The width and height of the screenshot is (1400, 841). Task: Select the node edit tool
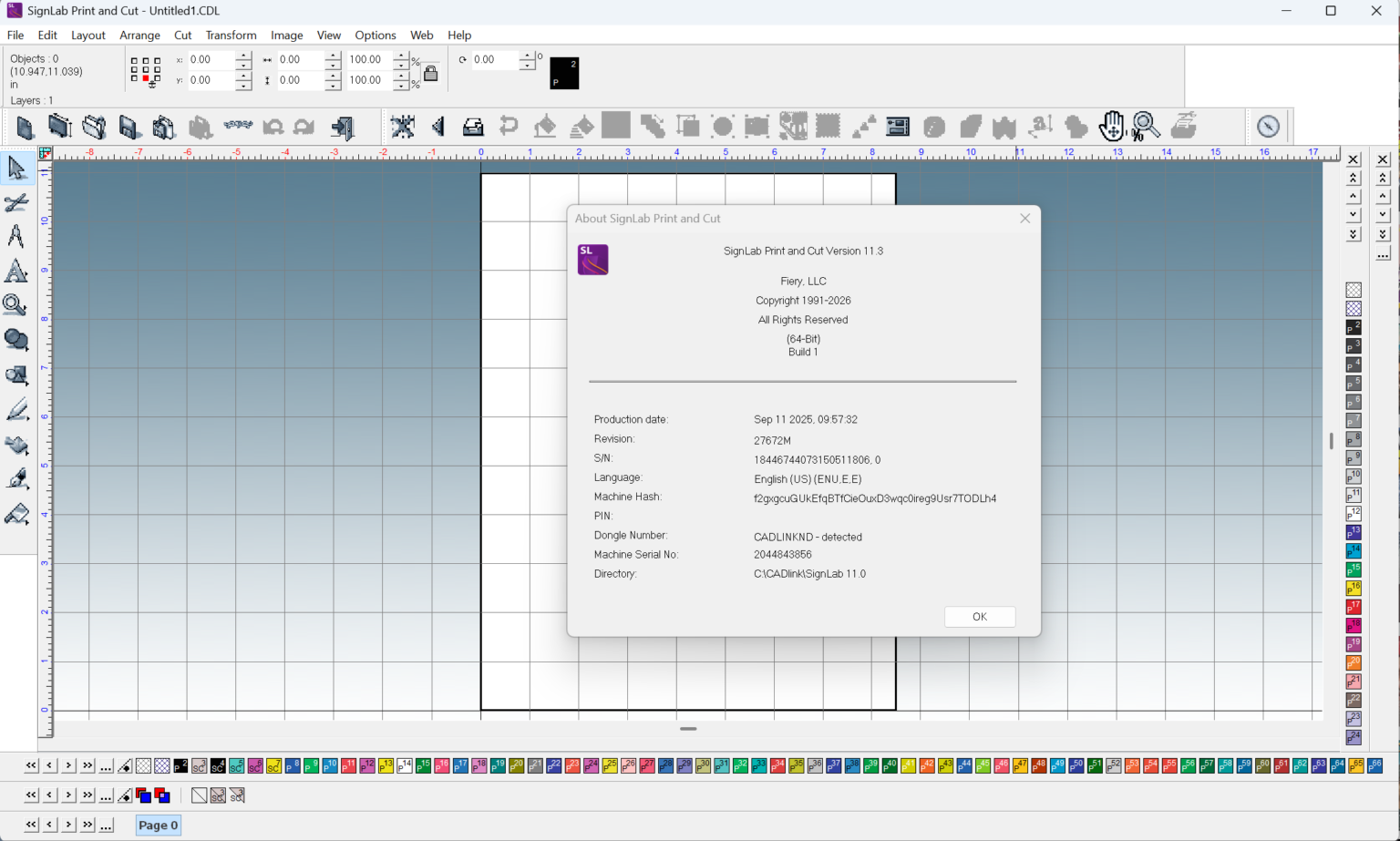click(16, 202)
